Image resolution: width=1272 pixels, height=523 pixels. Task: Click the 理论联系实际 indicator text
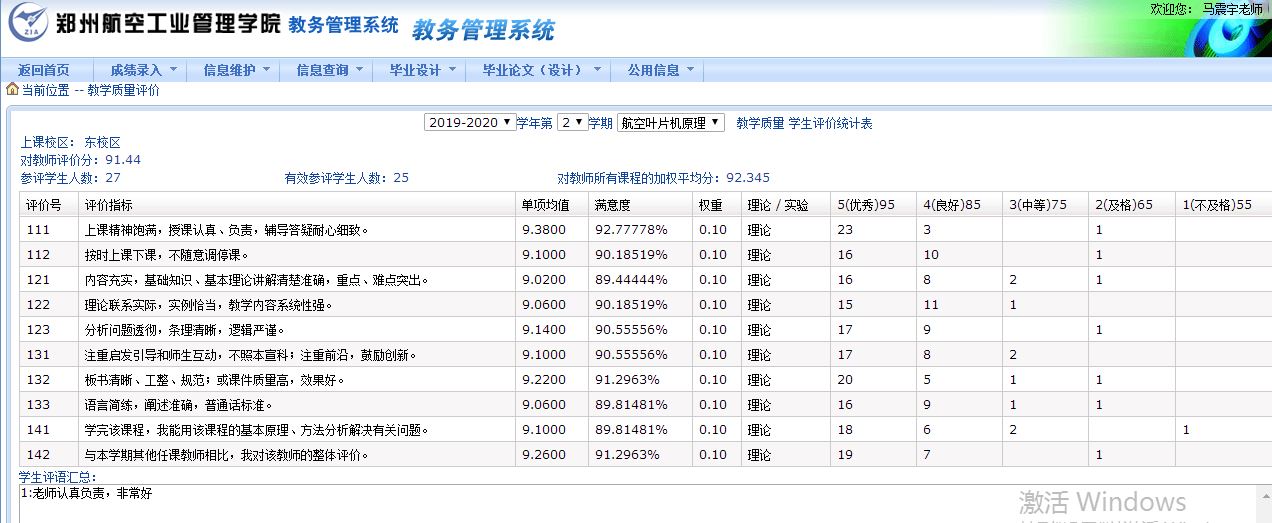209,305
